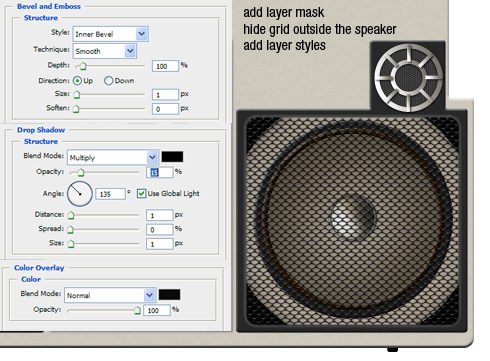
Task: Click the Bevel Size field showing 1
Action: click(x=165, y=95)
